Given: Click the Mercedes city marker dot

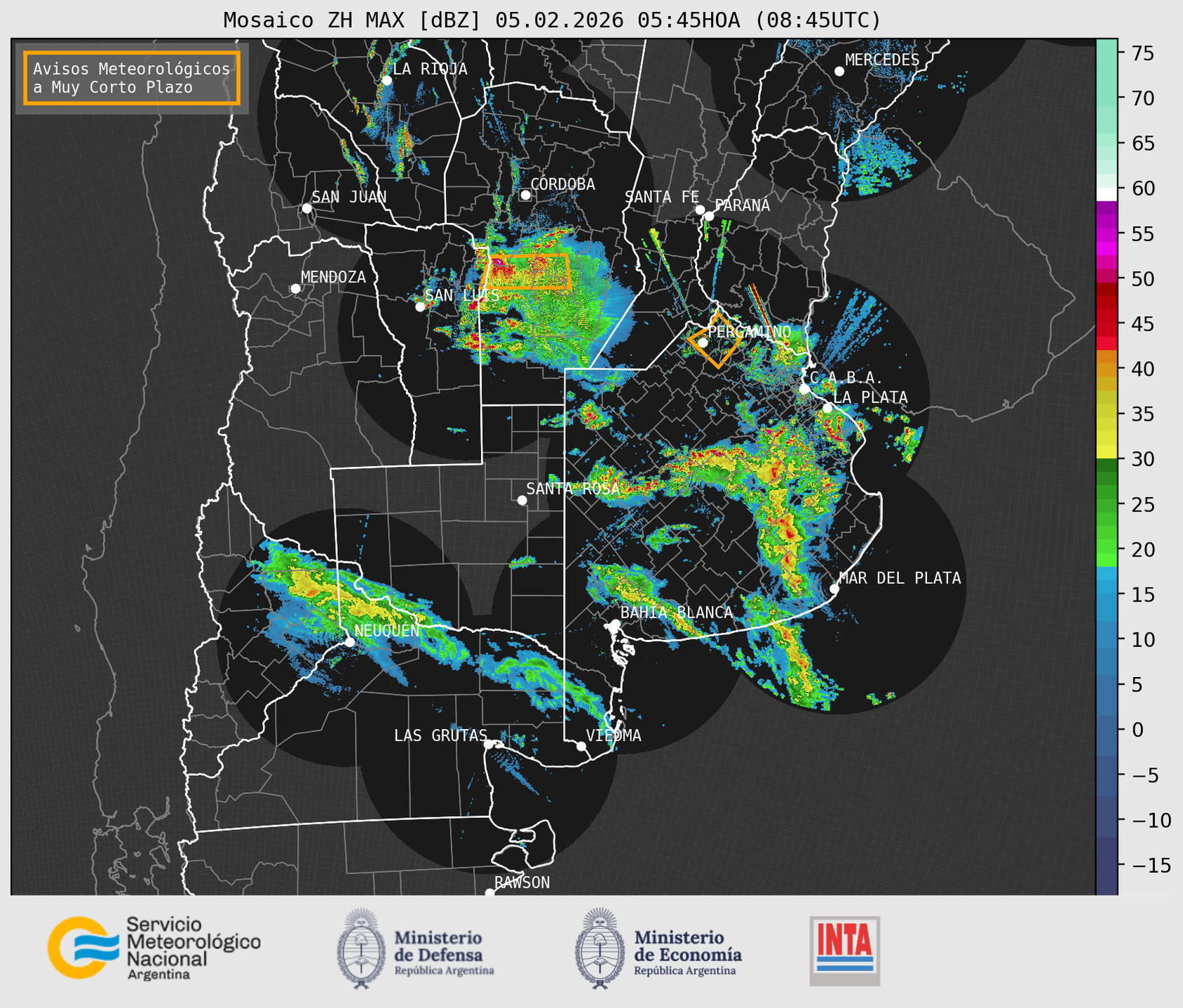Looking at the screenshot, I should click(x=839, y=71).
